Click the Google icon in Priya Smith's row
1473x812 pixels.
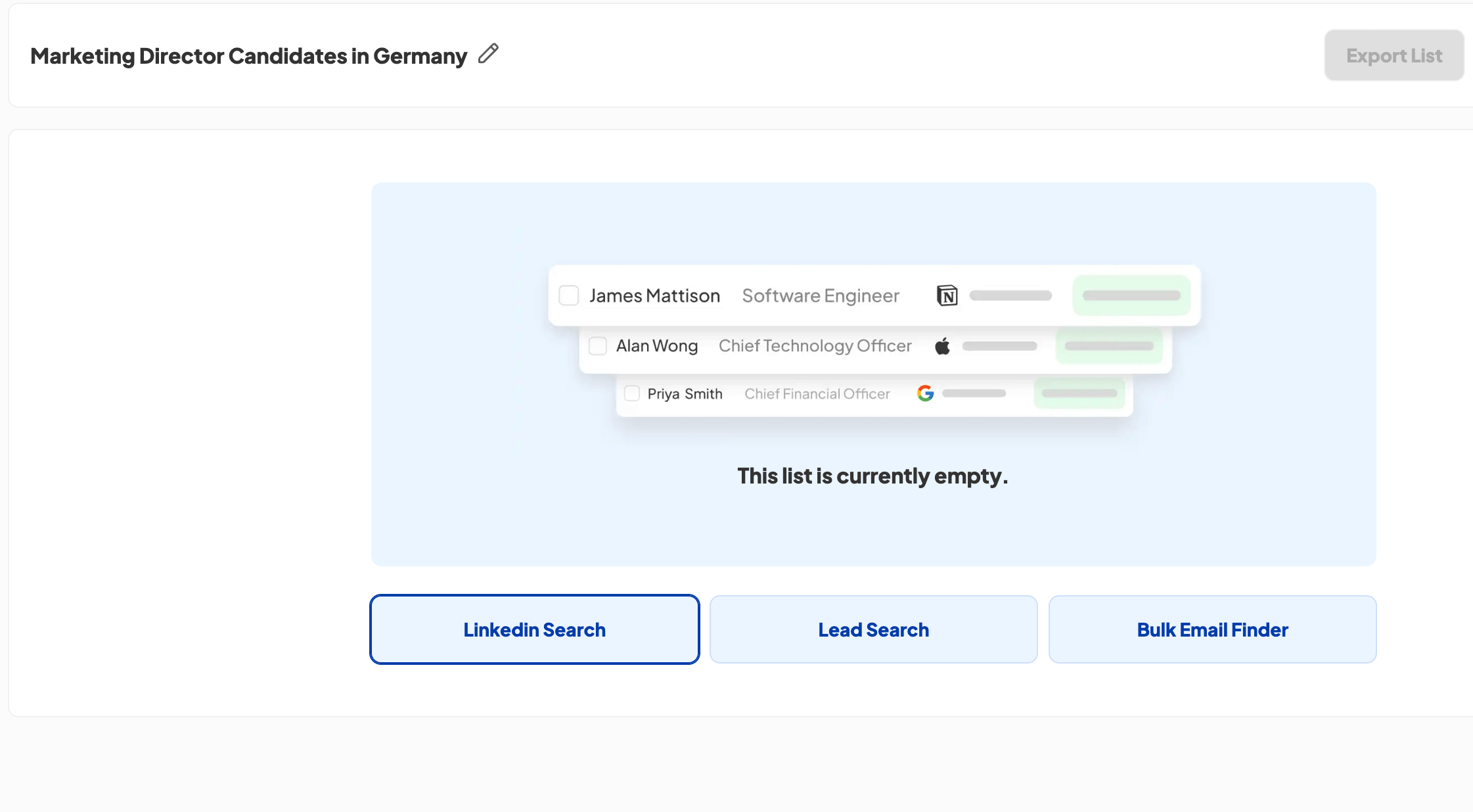click(x=925, y=393)
